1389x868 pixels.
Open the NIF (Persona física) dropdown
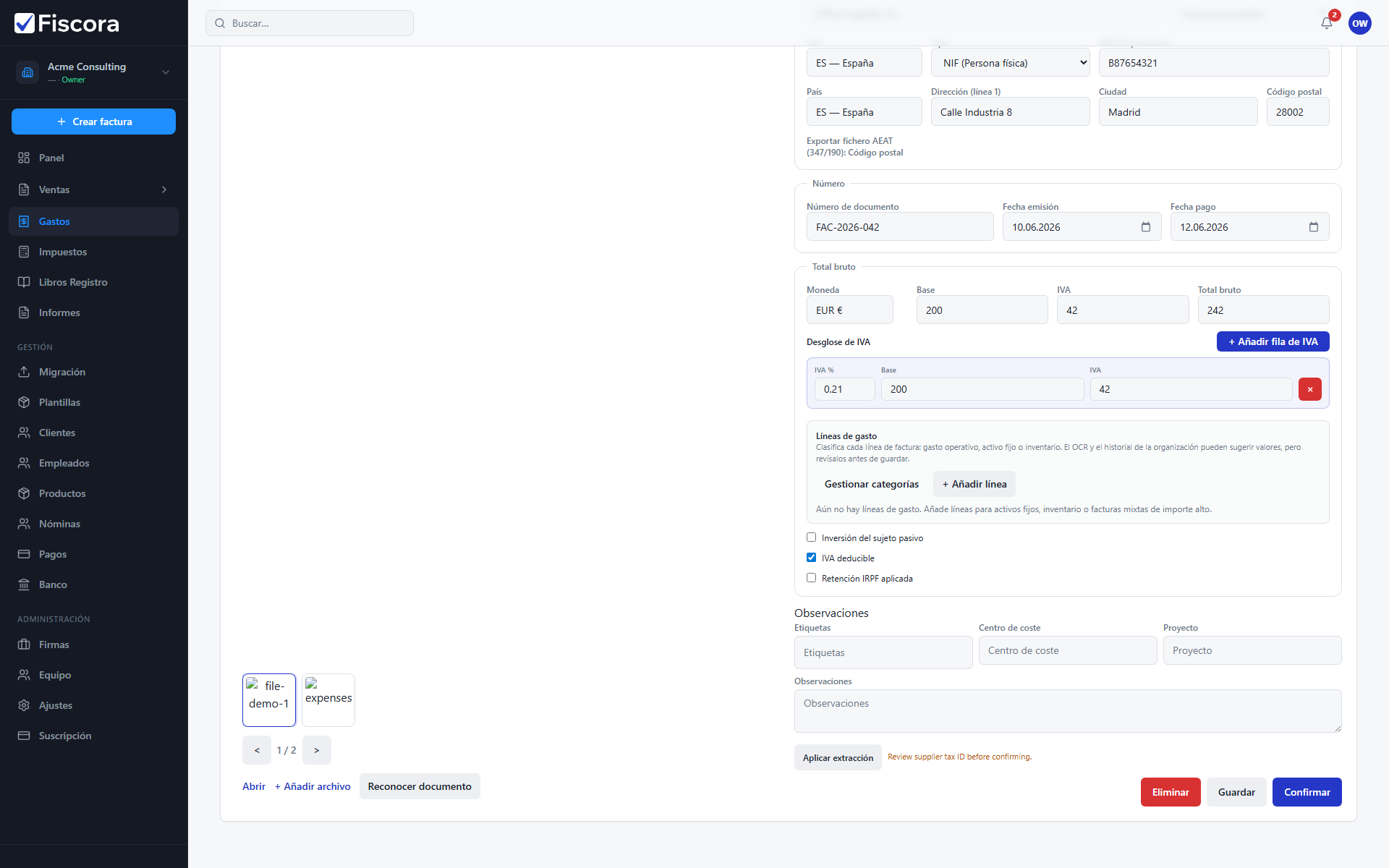coord(1011,63)
